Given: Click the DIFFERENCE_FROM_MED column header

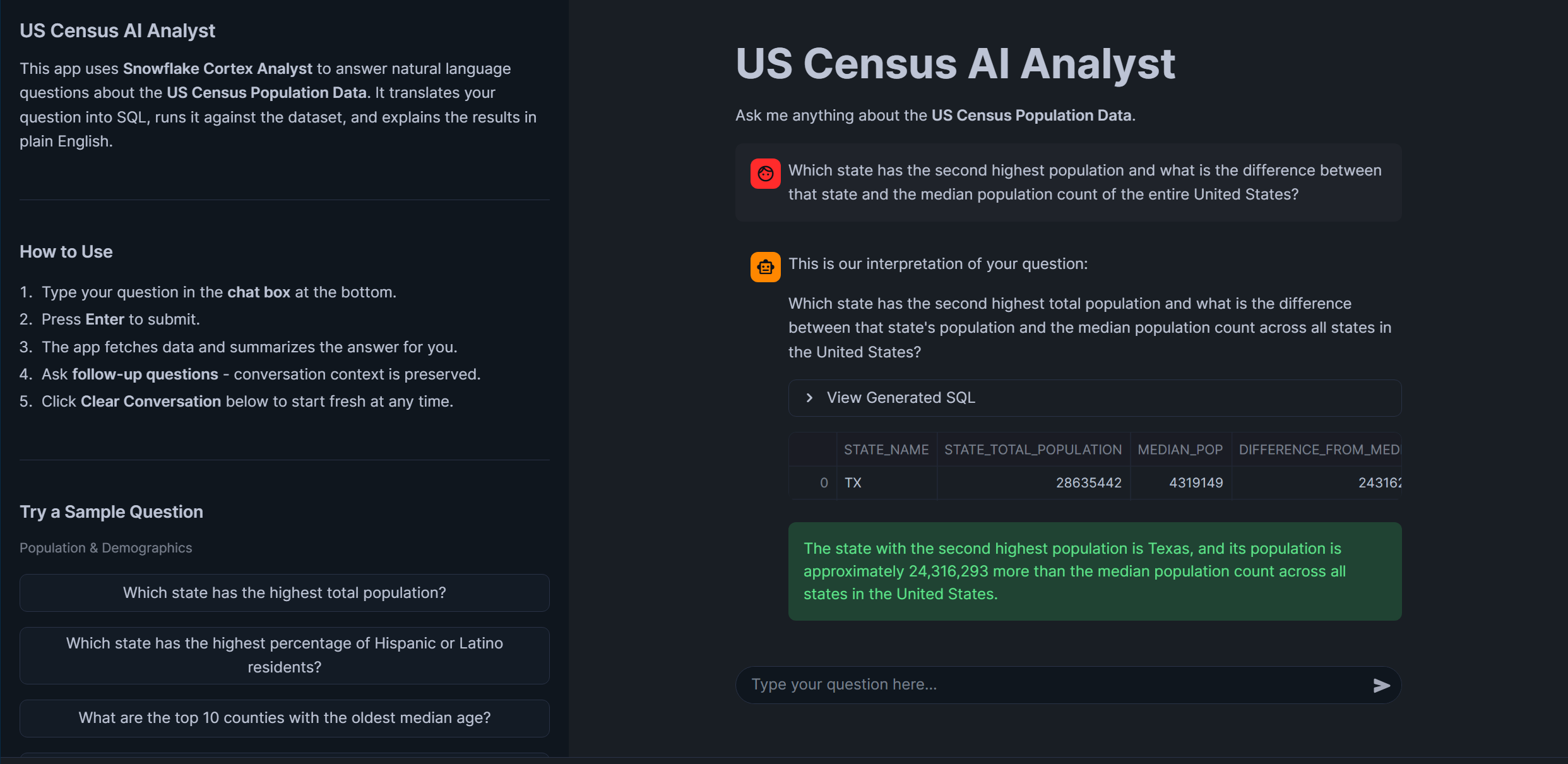Looking at the screenshot, I should 1319,449.
